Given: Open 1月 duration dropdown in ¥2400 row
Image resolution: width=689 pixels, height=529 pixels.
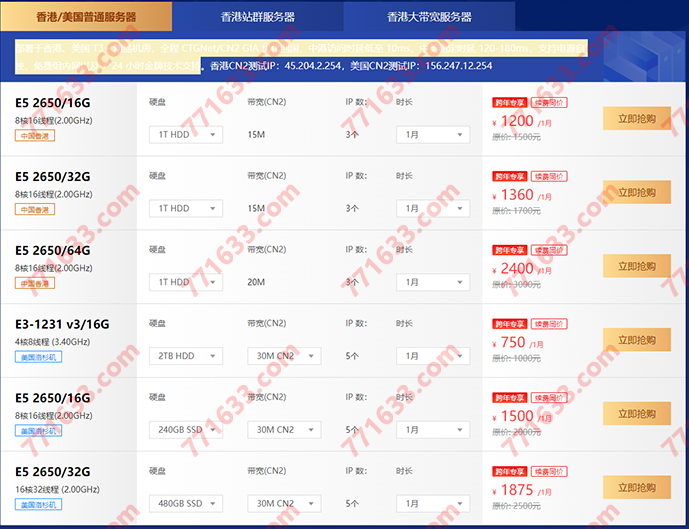Looking at the screenshot, I should 433,283.
